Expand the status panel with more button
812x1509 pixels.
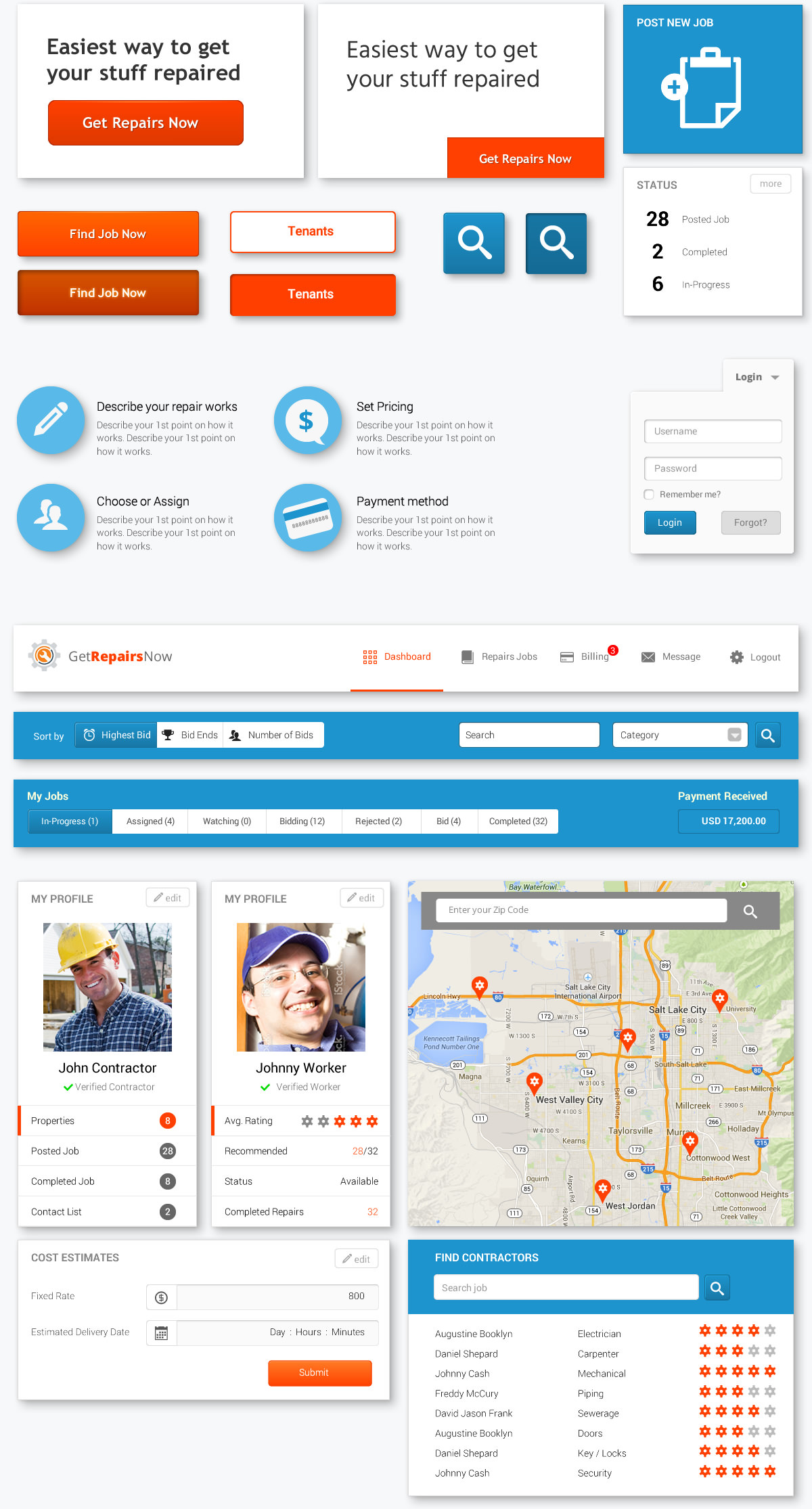click(770, 184)
